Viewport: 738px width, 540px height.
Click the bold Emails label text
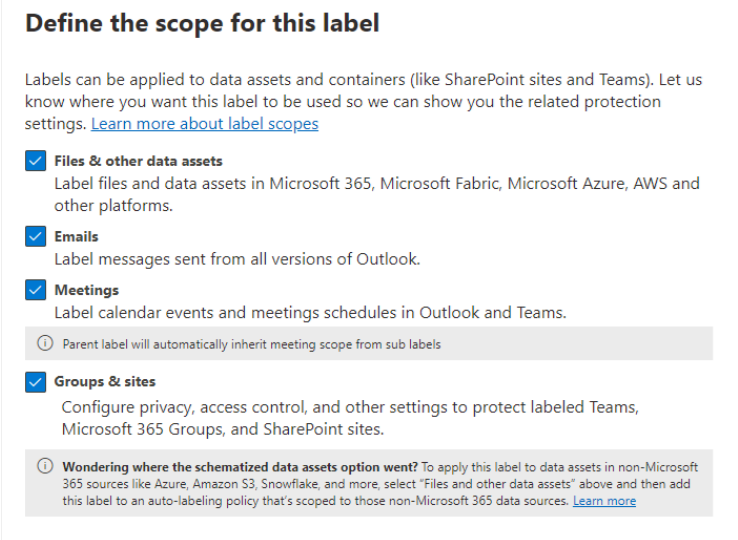(76, 237)
